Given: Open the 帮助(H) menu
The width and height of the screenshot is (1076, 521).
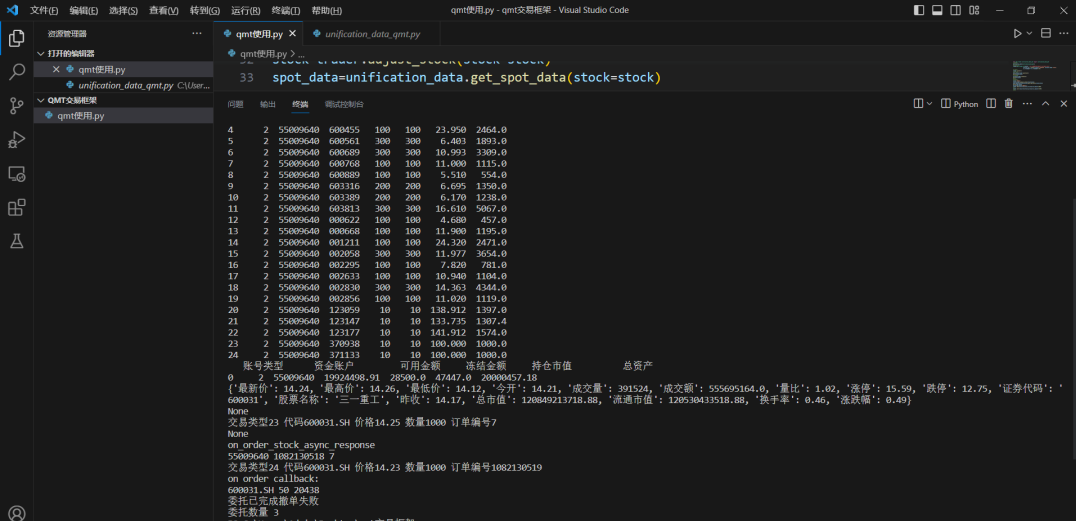Looking at the screenshot, I should click(327, 10).
